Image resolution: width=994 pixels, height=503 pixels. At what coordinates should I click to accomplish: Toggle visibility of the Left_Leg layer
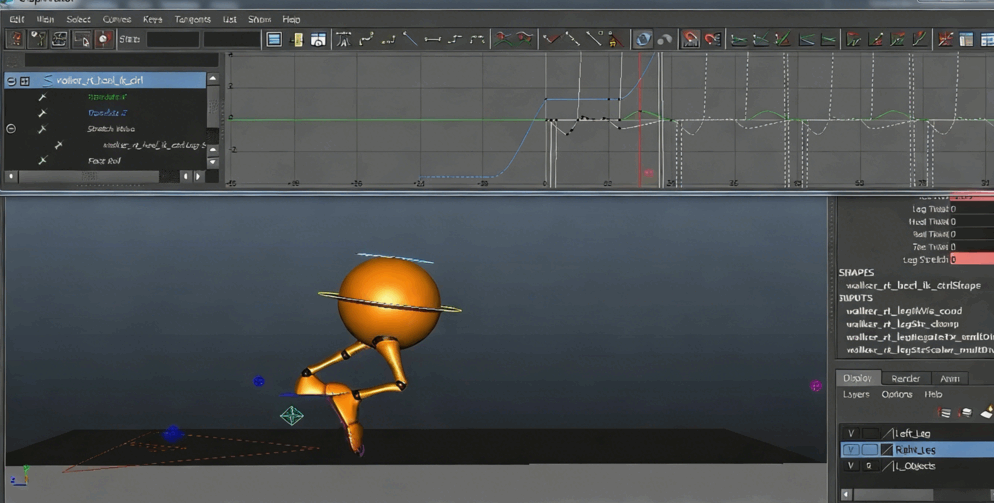pos(851,433)
